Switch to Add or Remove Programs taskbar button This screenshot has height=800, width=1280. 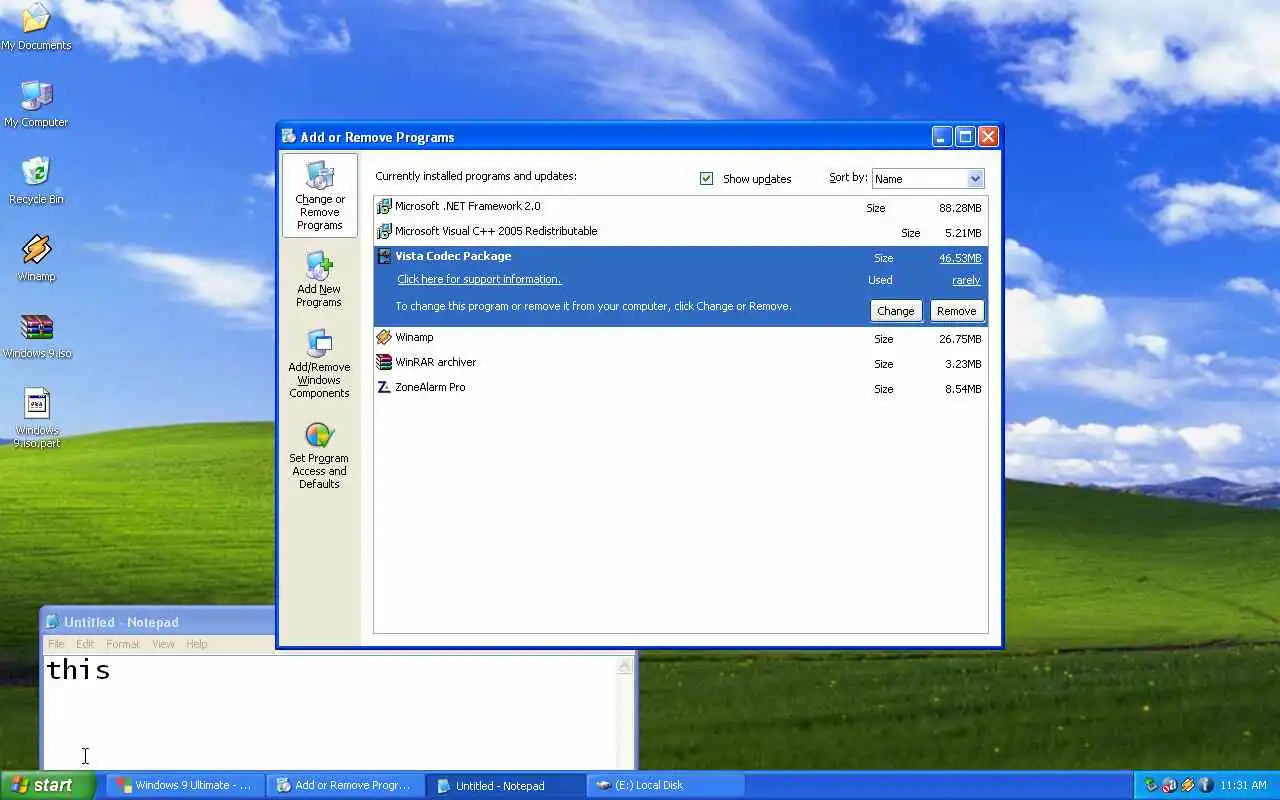coord(346,785)
